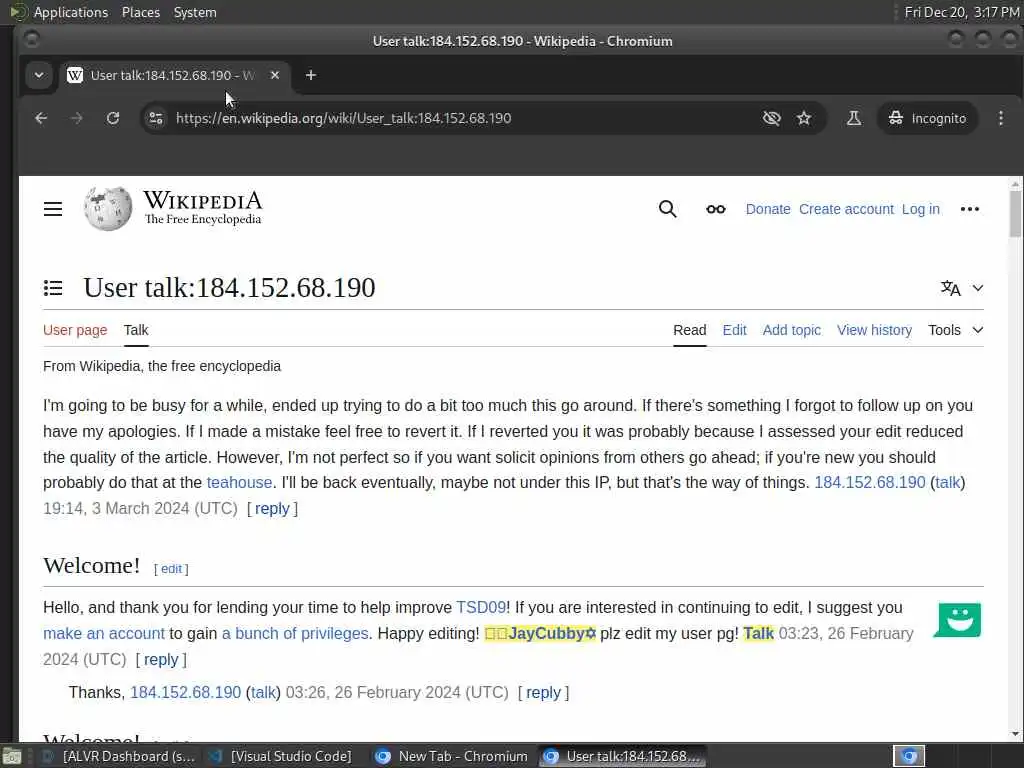Expand language dropdown chevron
Image resolution: width=1024 pixels, height=768 pixels.
978,288
